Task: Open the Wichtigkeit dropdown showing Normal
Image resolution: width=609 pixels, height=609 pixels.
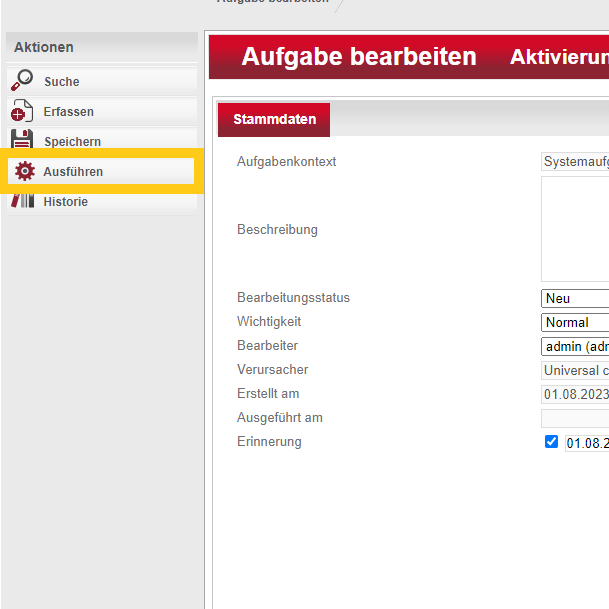Action: click(575, 322)
